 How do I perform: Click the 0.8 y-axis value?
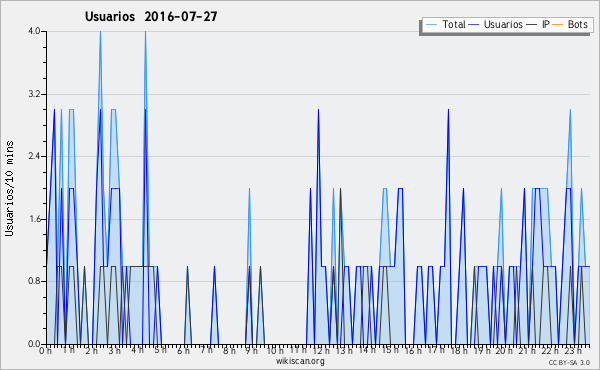[x=34, y=281]
